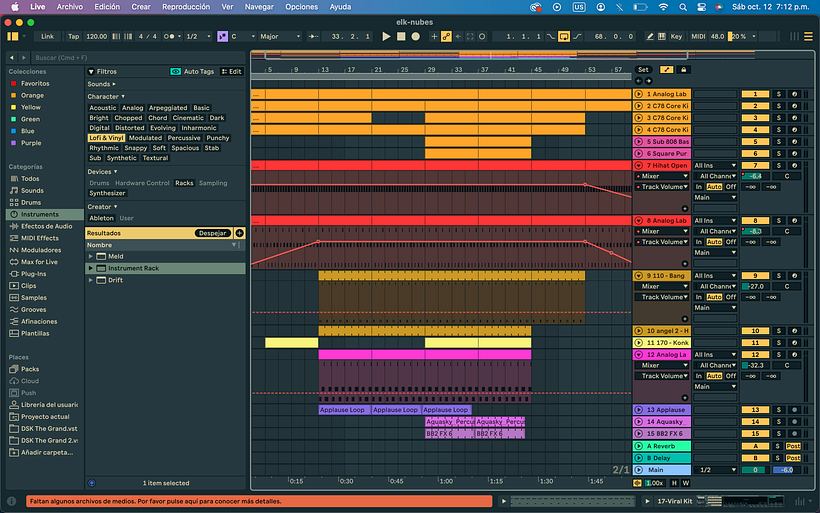Arm track 7 Hihat Open for recording
820x513 pixels.
[x=795, y=165]
